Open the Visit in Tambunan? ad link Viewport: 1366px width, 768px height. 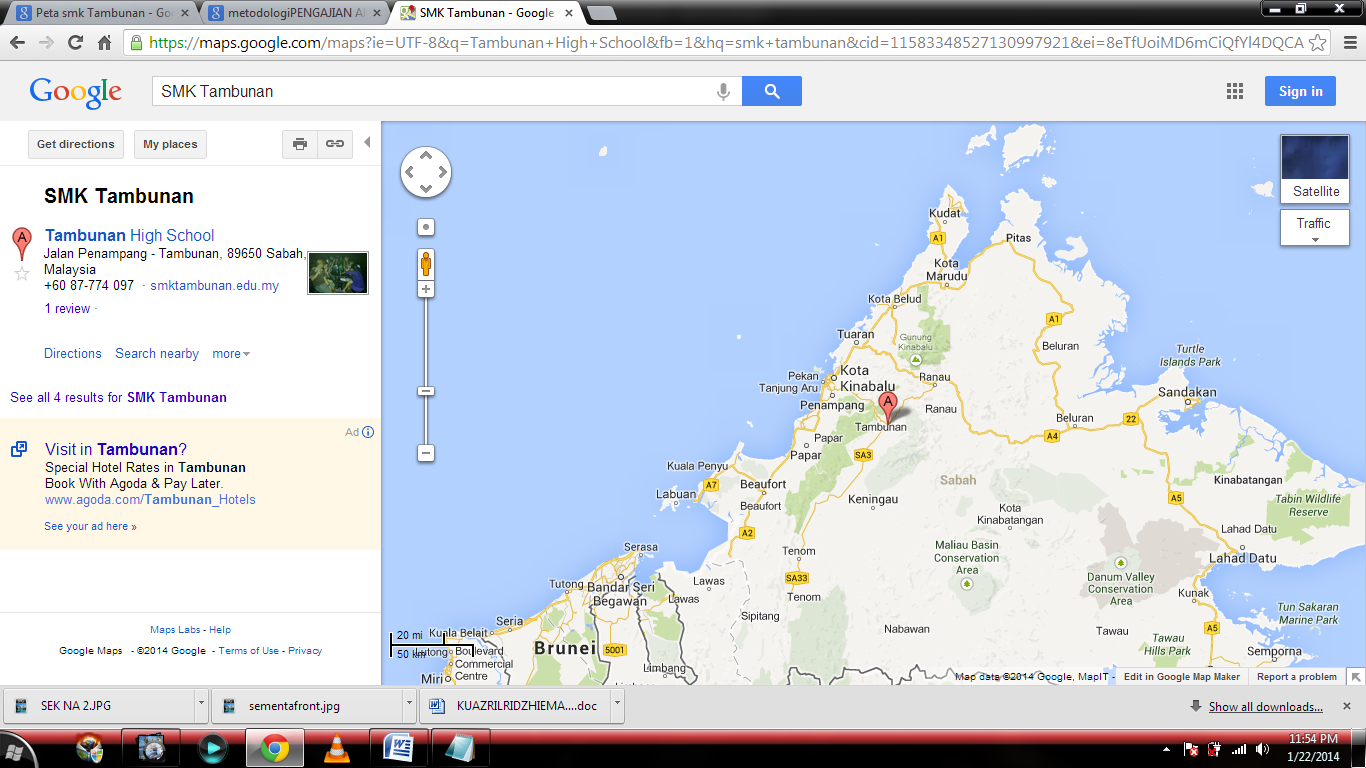116,449
